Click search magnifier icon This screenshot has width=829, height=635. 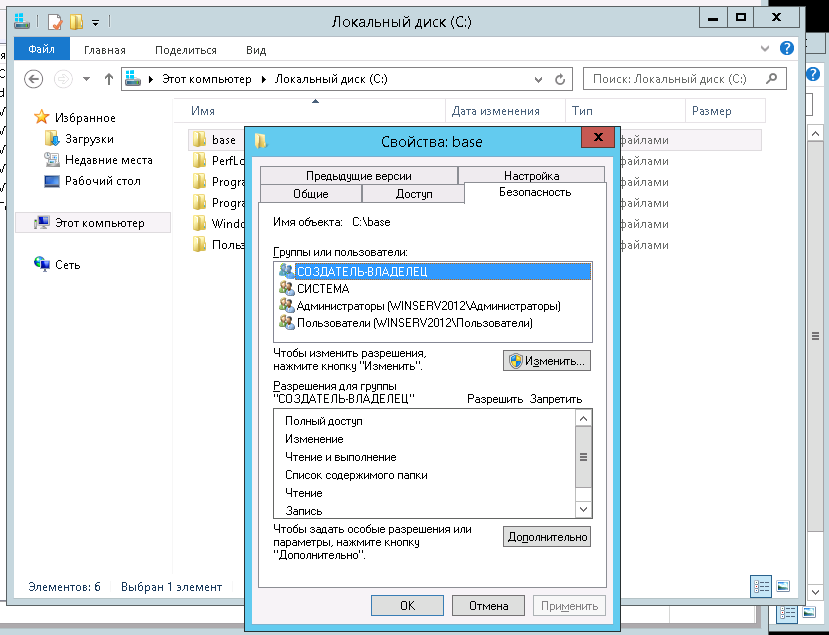coord(771,79)
